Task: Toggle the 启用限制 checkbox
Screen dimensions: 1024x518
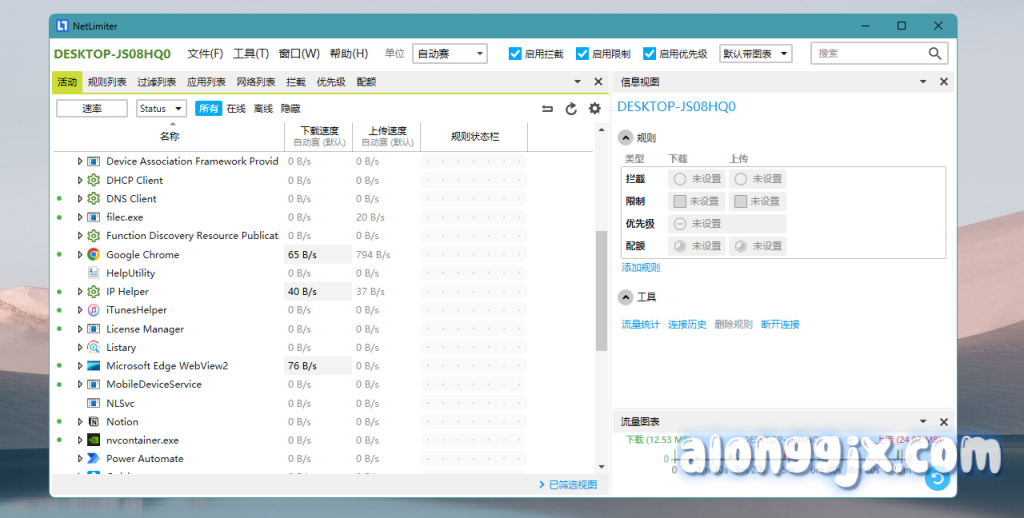Action: pos(582,54)
